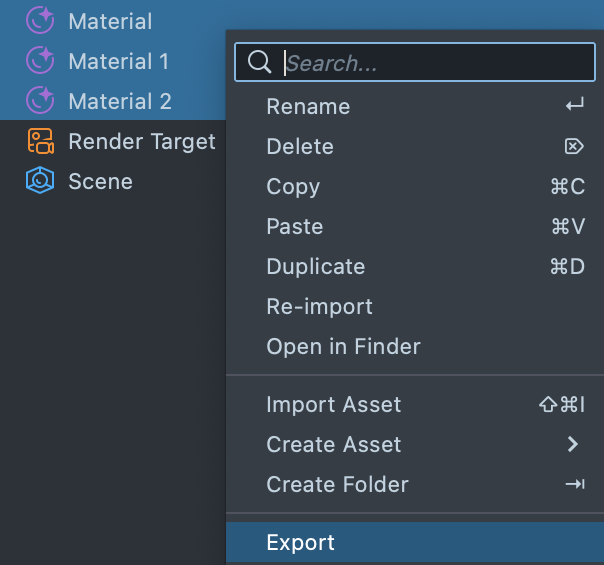Click the magnifier search icon
Viewport: 604px width, 565px height.
tap(259, 62)
